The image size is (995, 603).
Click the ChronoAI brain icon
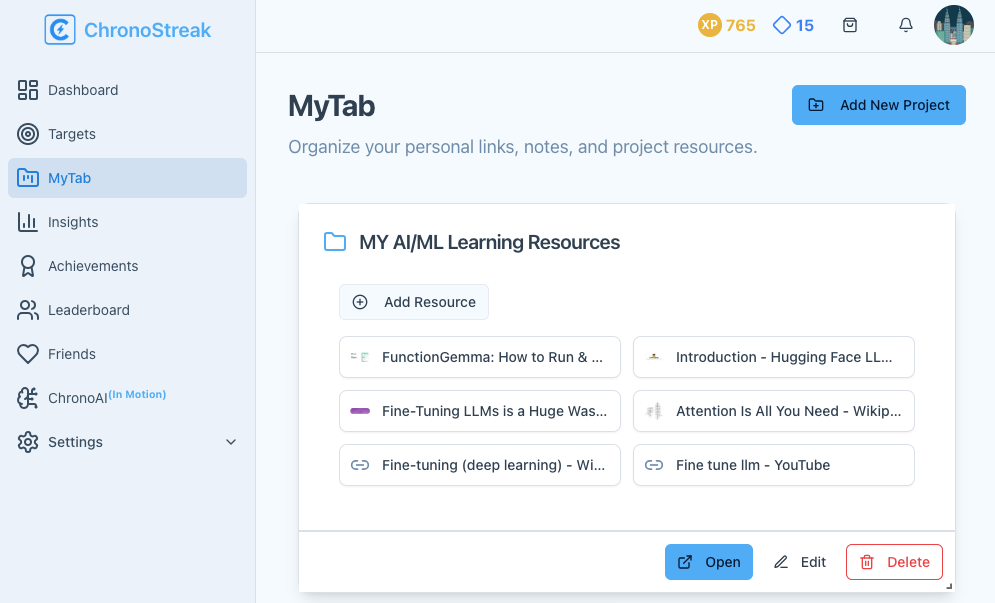pos(28,398)
